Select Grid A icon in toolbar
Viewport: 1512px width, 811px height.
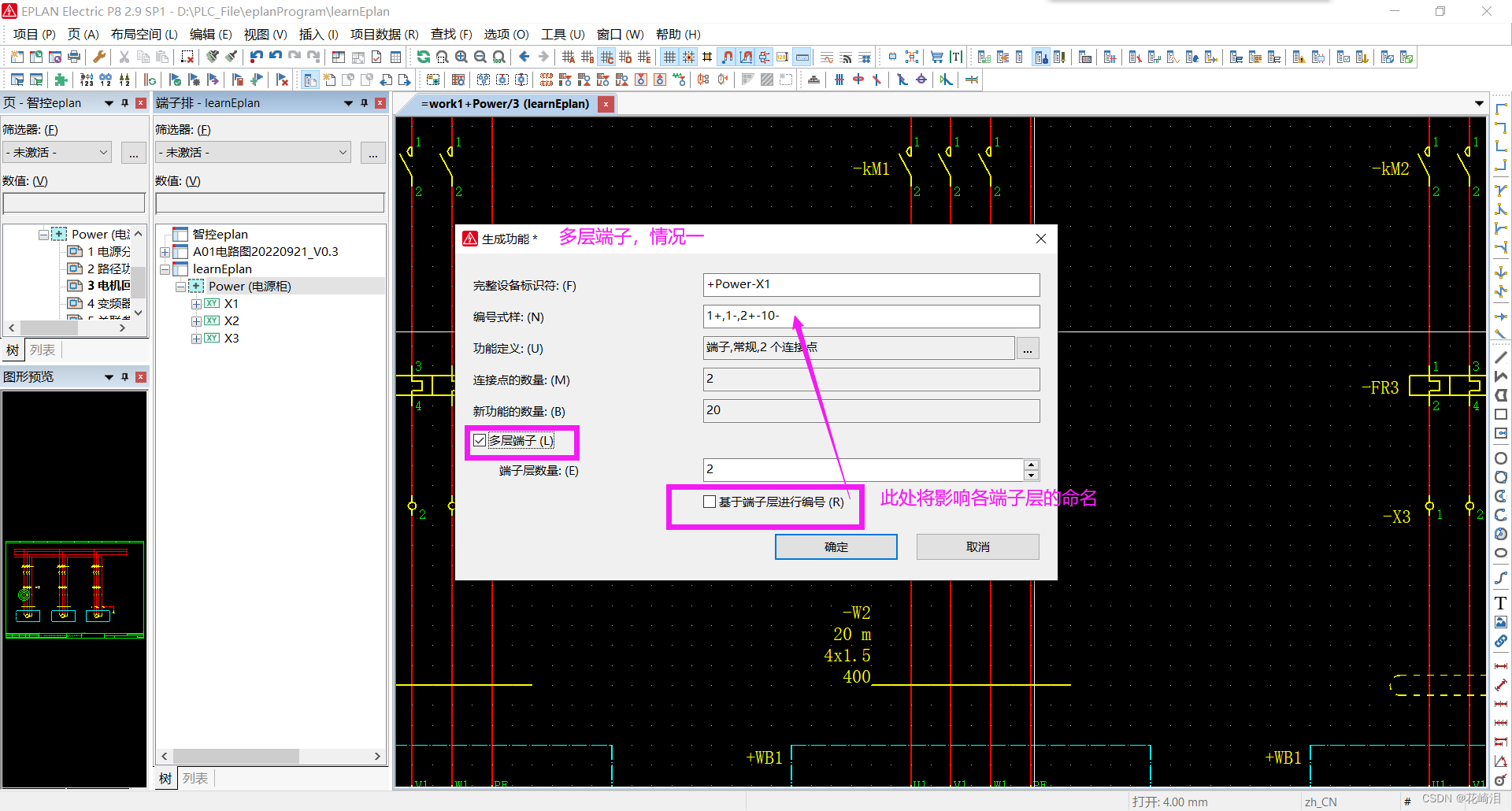click(x=569, y=57)
